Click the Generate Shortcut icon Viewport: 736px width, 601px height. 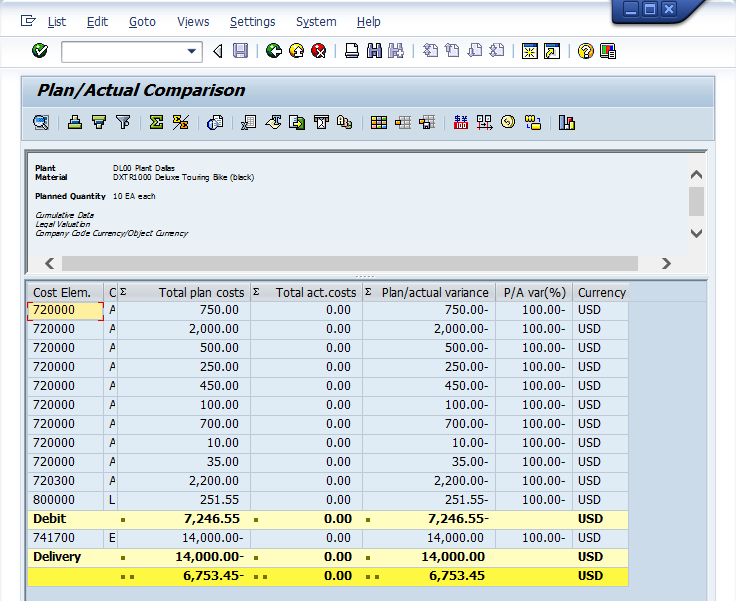click(x=552, y=51)
